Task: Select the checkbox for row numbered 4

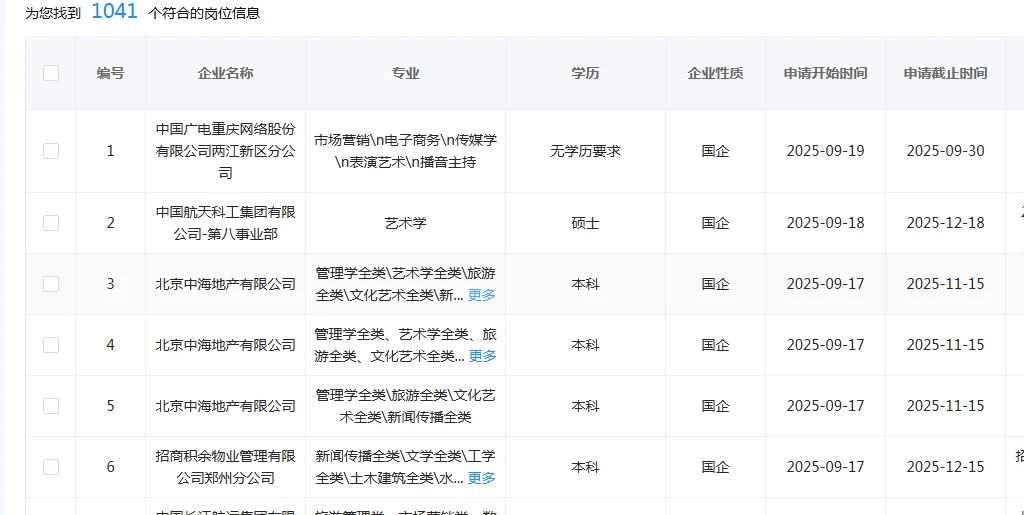Action: tap(51, 345)
